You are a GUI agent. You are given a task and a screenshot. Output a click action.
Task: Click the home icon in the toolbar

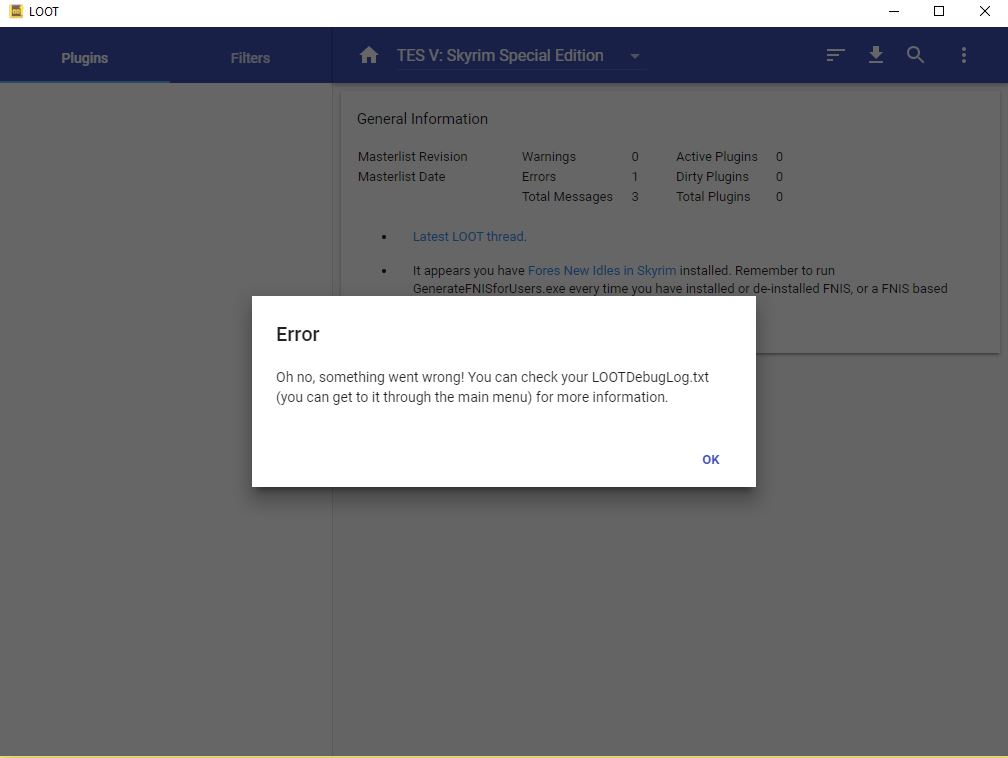[x=368, y=55]
